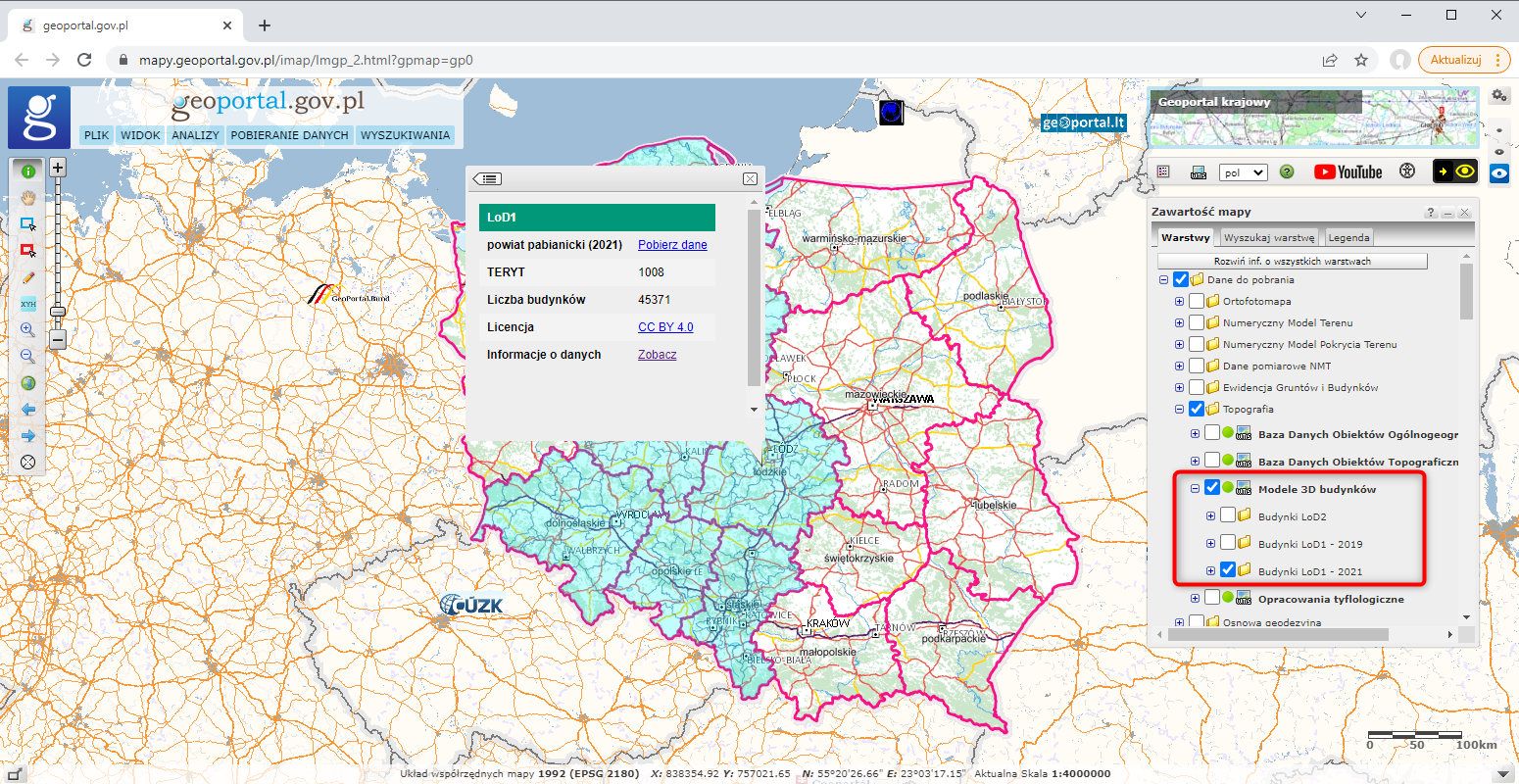This screenshot has height=784, width=1519.
Task: Click the accessibility figure icon
Action: coord(1407,171)
